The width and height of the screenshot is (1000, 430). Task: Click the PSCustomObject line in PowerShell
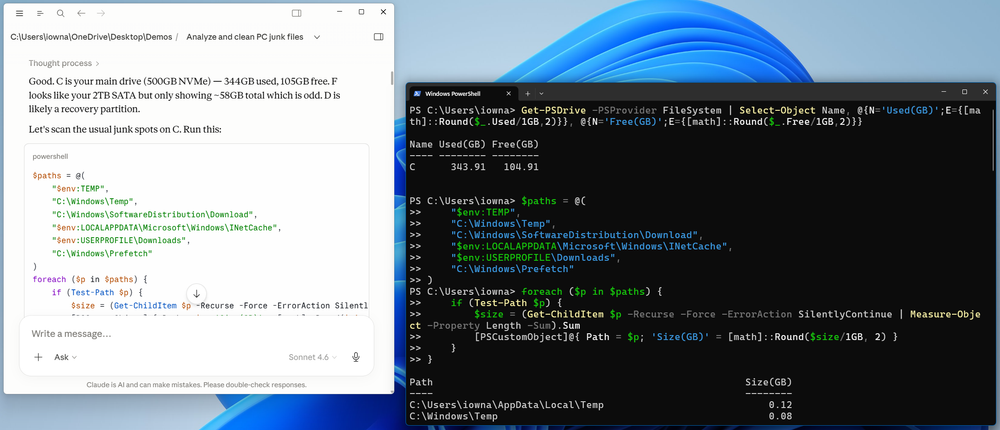[686, 337]
